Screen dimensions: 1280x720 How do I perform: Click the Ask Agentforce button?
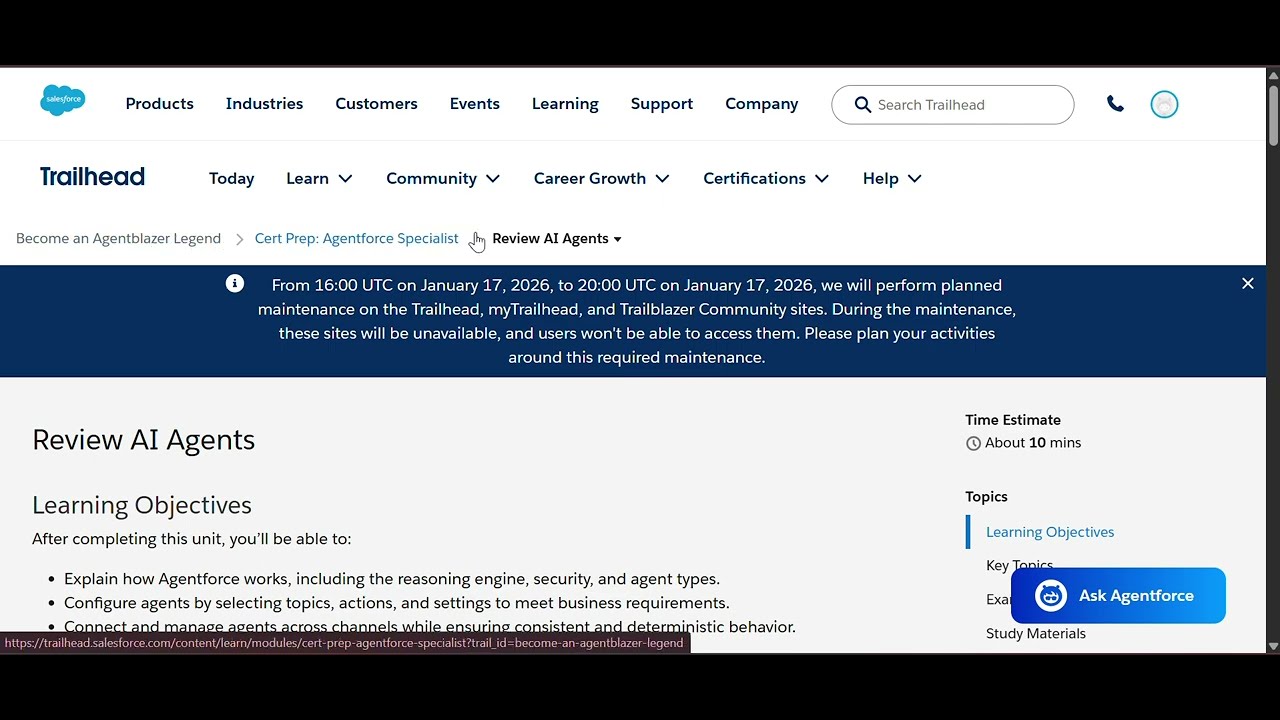1118,596
